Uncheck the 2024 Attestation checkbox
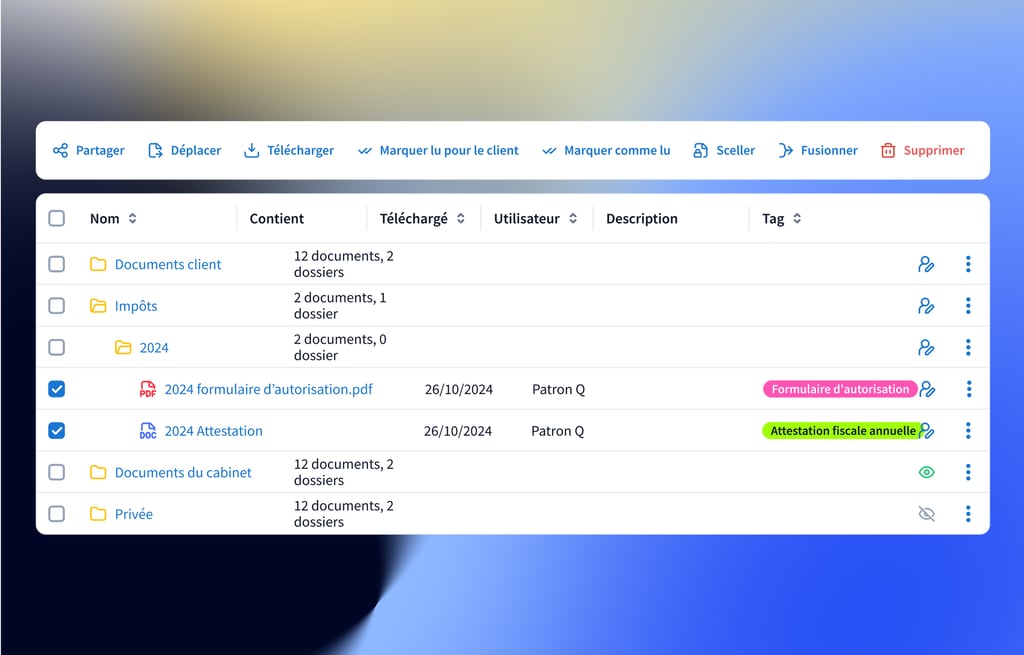 57,431
